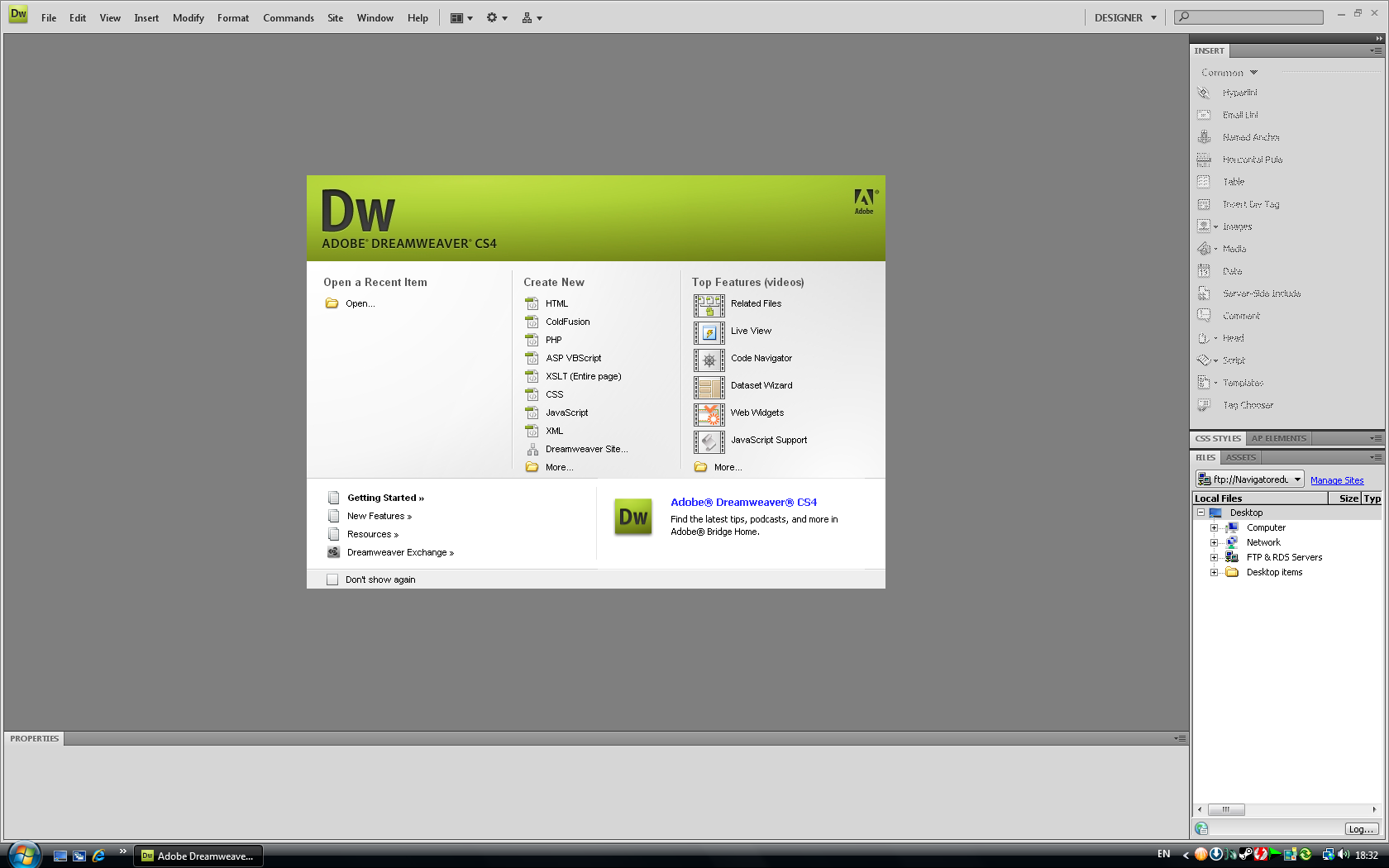Click Tag Chooser icon in Insert panel
This screenshot has width=1389, height=868.
point(1204,405)
